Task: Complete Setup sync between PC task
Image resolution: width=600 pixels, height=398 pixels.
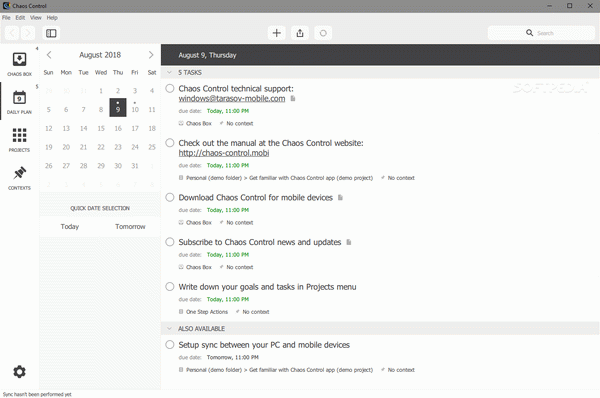Action: point(170,344)
